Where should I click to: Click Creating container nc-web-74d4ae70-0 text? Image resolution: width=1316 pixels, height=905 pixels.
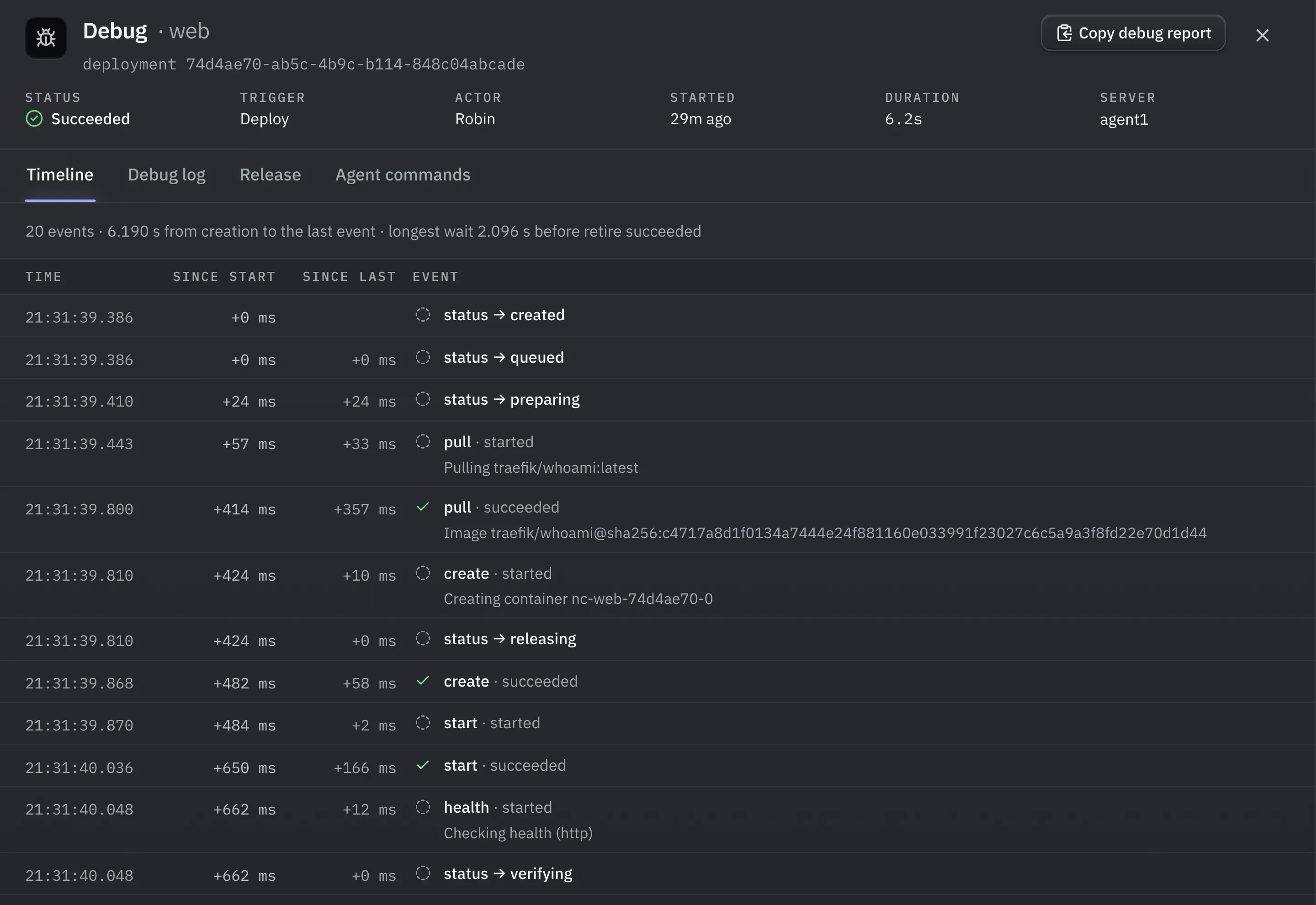point(578,599)
